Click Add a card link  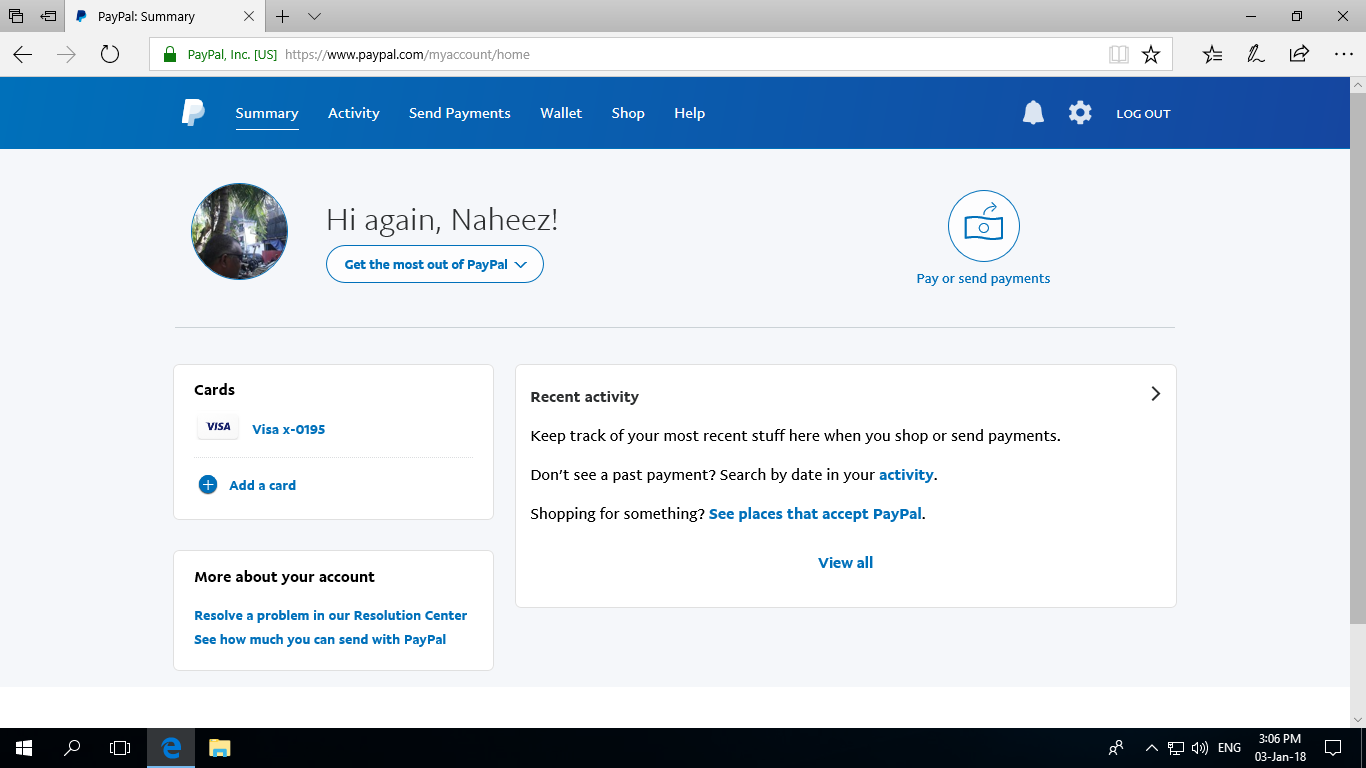[262, 485]
